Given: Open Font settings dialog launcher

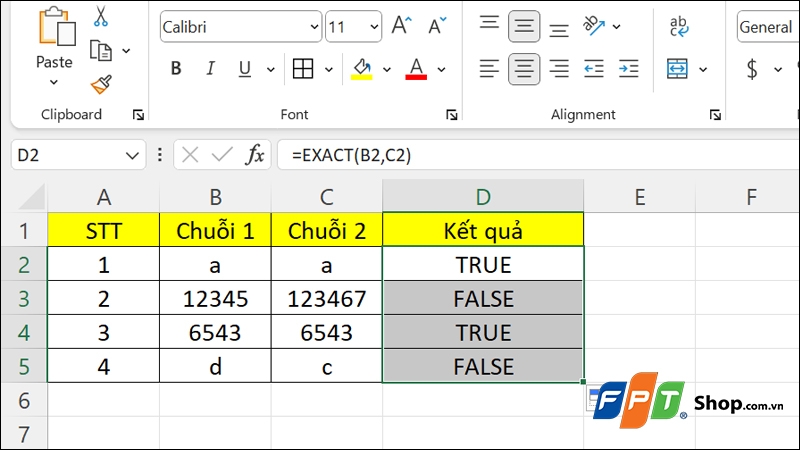Looking at the screenshot, I should click(x=452, y=115).
